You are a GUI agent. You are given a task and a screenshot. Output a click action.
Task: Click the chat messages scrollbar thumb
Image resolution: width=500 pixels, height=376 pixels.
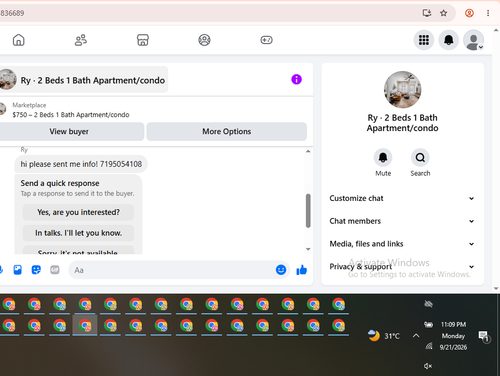point(308,211)
